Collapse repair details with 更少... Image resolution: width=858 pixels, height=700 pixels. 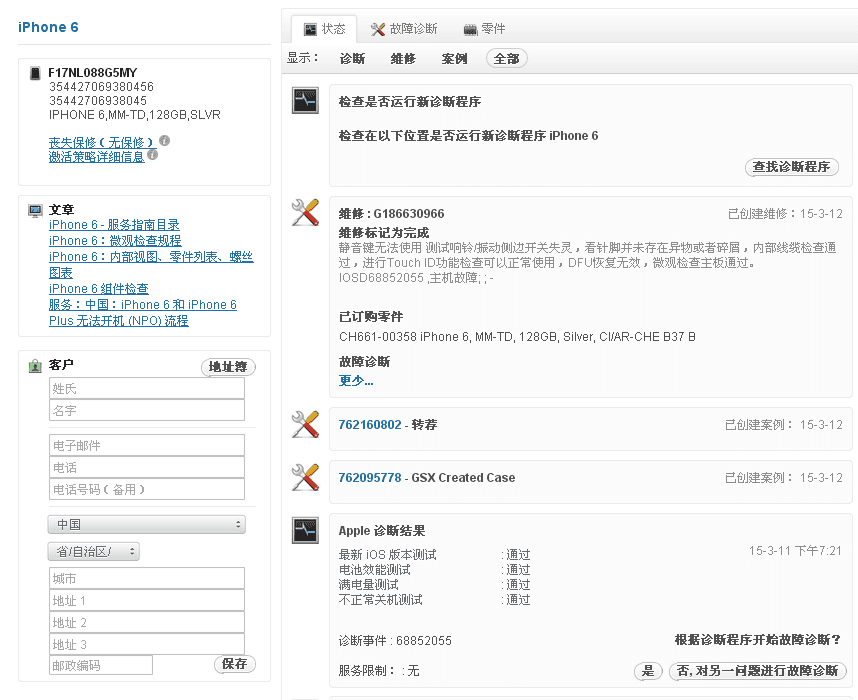click(x=356, y=380)
